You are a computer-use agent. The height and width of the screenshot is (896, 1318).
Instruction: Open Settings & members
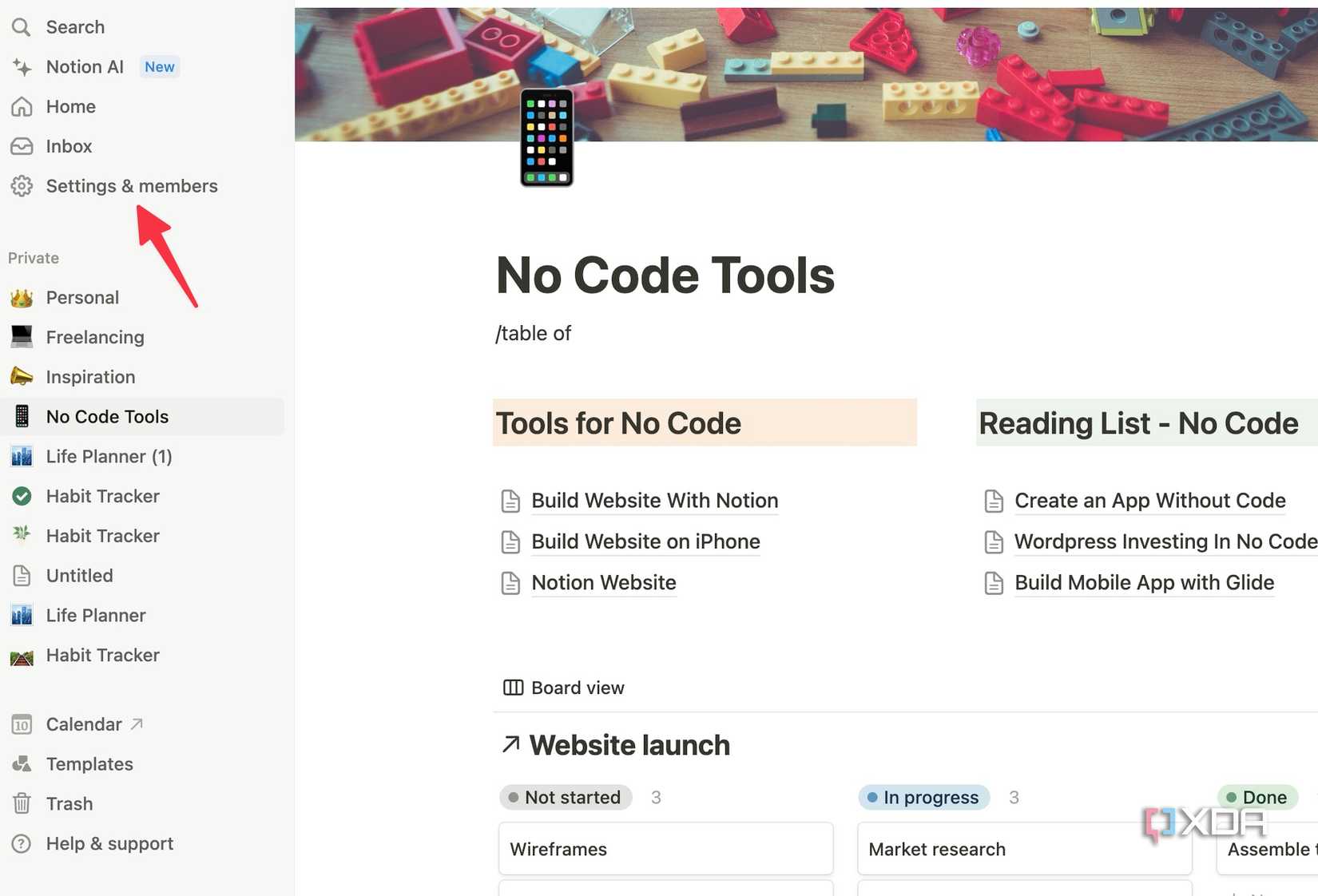132,185
